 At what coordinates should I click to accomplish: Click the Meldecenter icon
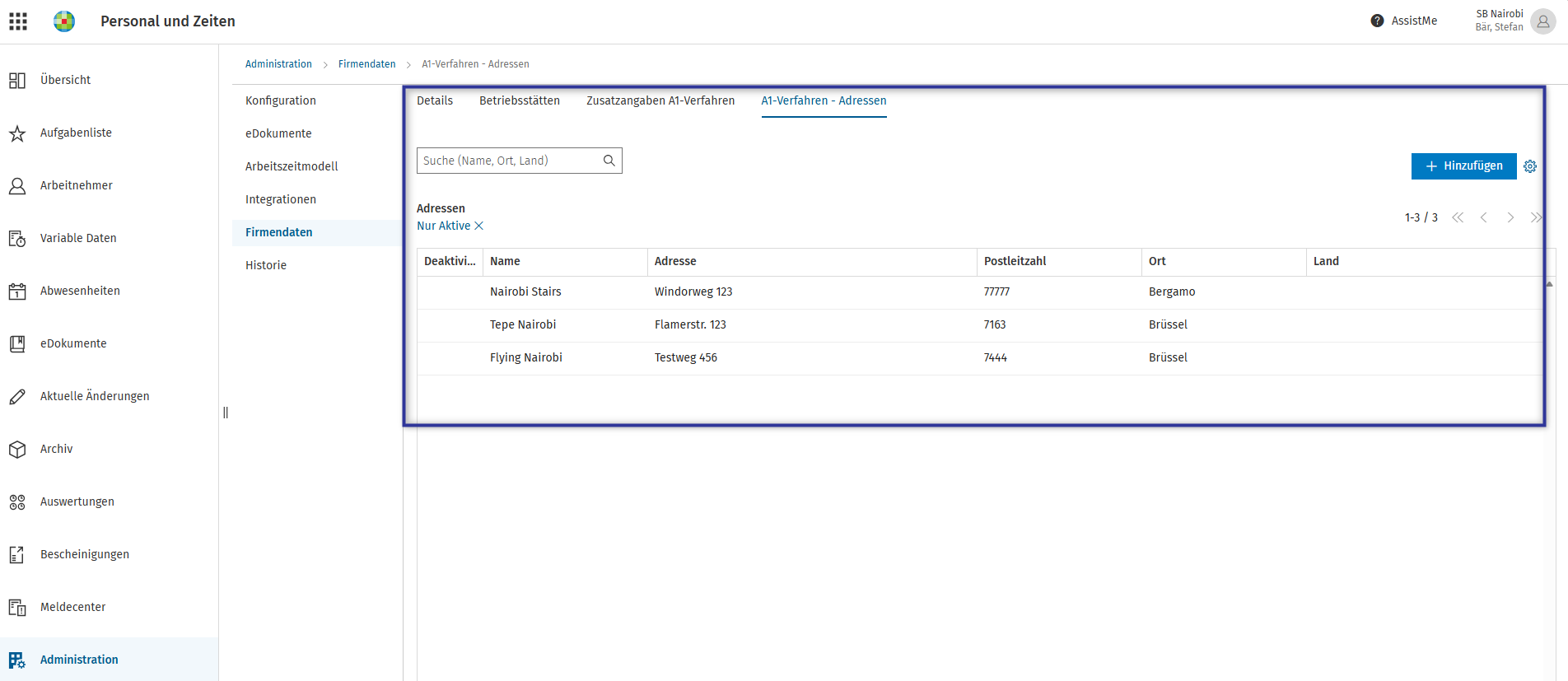[x=17, y=608]
